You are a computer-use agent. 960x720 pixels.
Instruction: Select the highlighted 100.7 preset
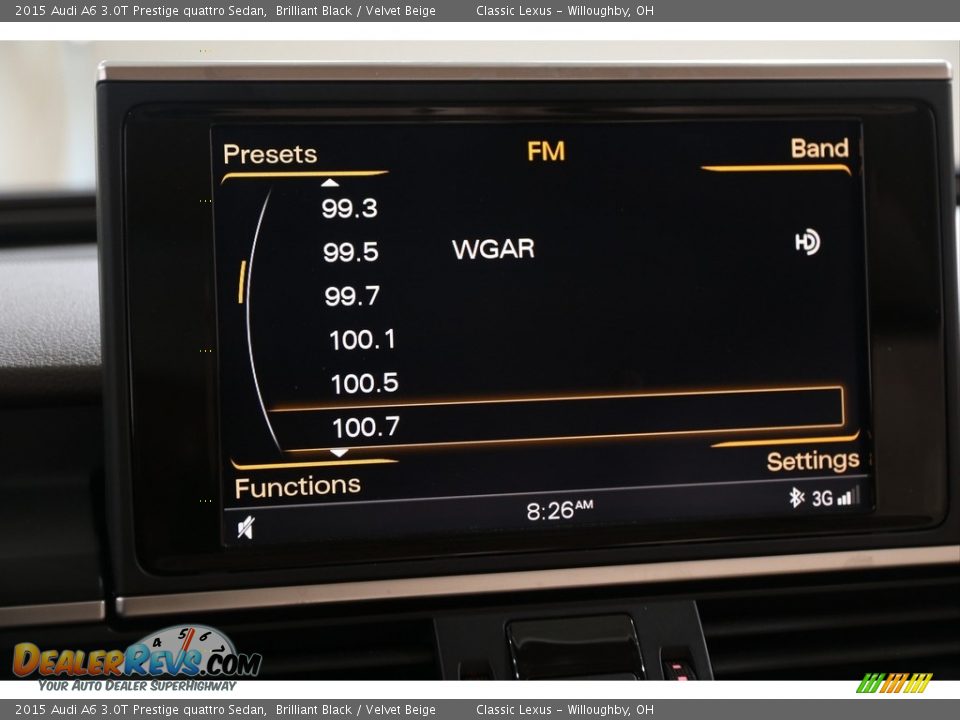point(366,428)
